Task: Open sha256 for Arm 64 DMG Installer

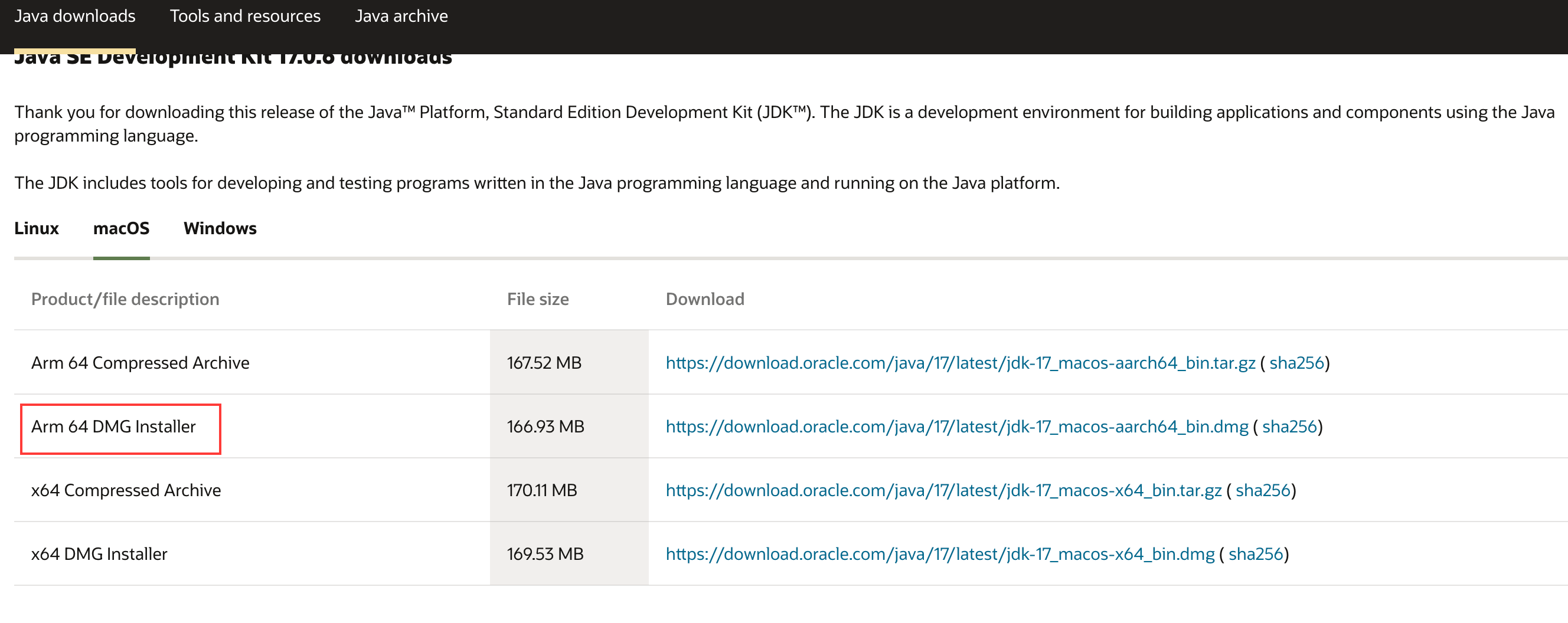Action: tap(1289, 427)
